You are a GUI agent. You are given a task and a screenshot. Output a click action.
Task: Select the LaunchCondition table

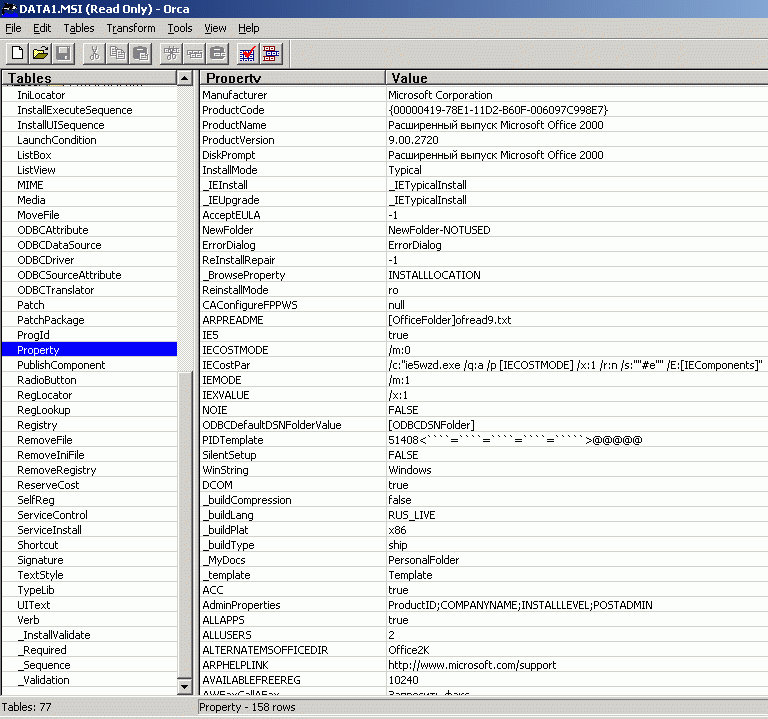point(57,140)
